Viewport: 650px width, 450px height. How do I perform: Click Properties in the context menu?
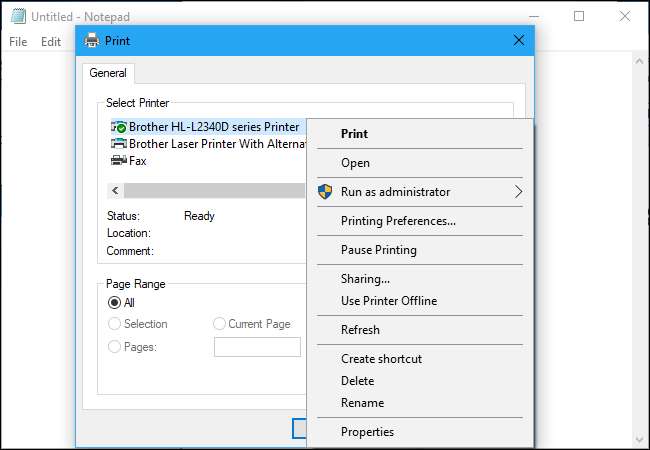point(367,432)
